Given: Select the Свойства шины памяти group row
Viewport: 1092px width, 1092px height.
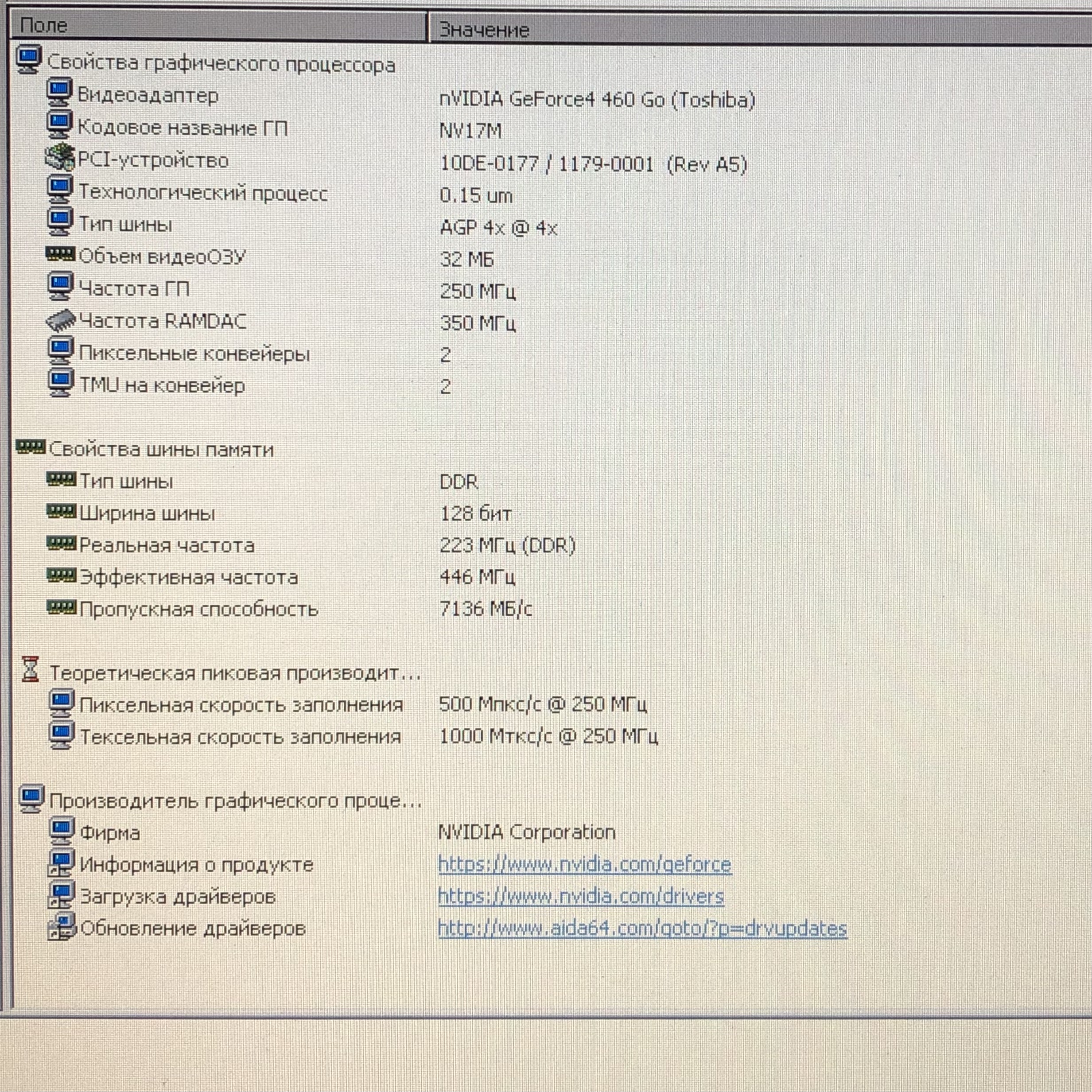Looking at the screenshot, I should point(161,449).
